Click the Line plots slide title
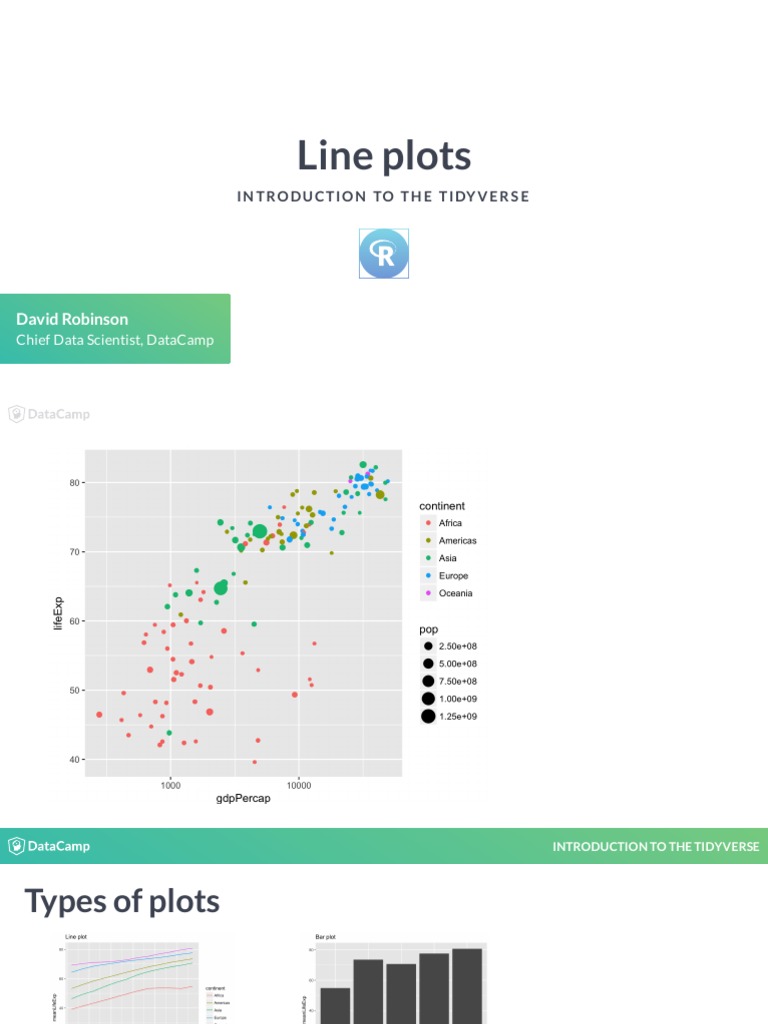Screen dimensions: 768x1024 [384, 156]
